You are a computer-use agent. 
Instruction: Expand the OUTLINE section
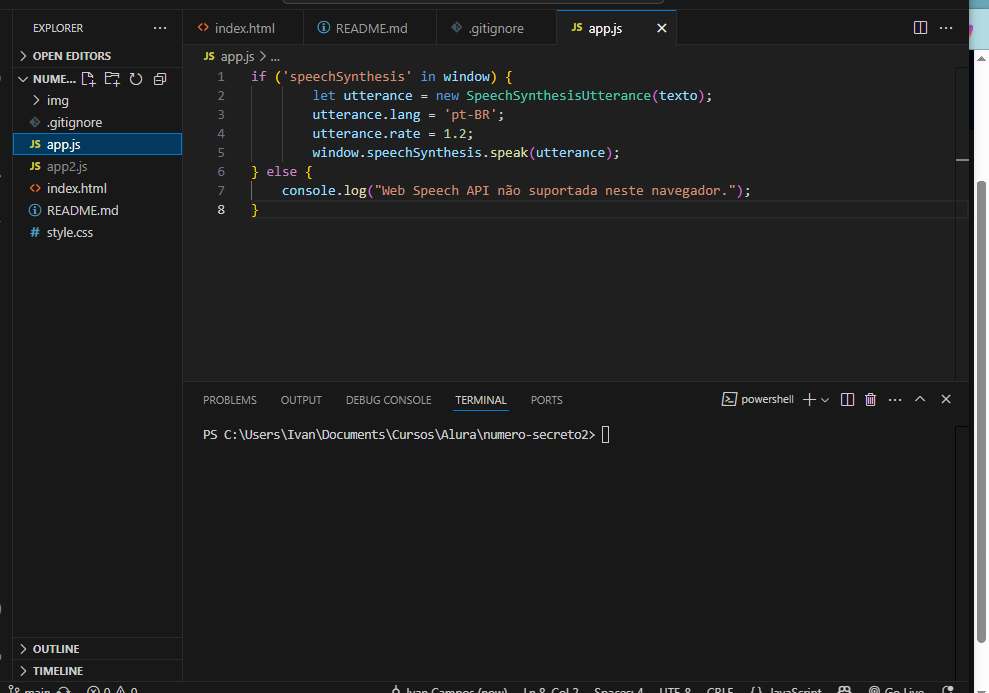point(97,649)
